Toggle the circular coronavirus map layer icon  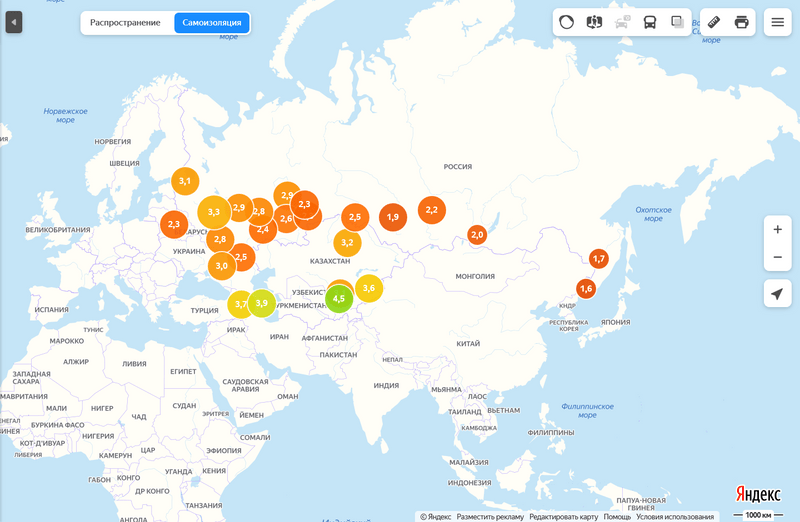[566, 22]
